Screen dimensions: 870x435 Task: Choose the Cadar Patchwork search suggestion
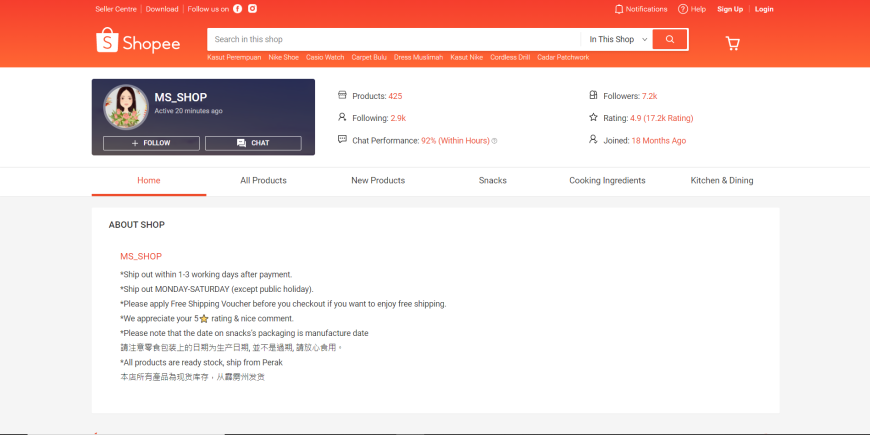click(563, 57)
